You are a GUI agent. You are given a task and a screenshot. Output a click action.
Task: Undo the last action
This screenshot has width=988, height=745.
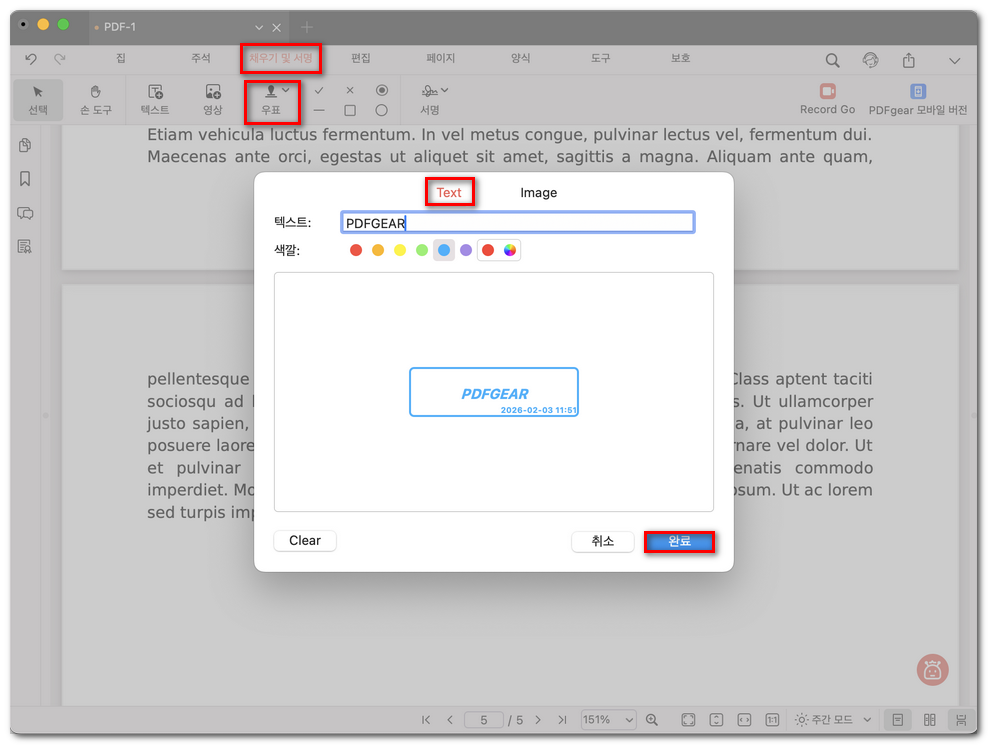30,59
